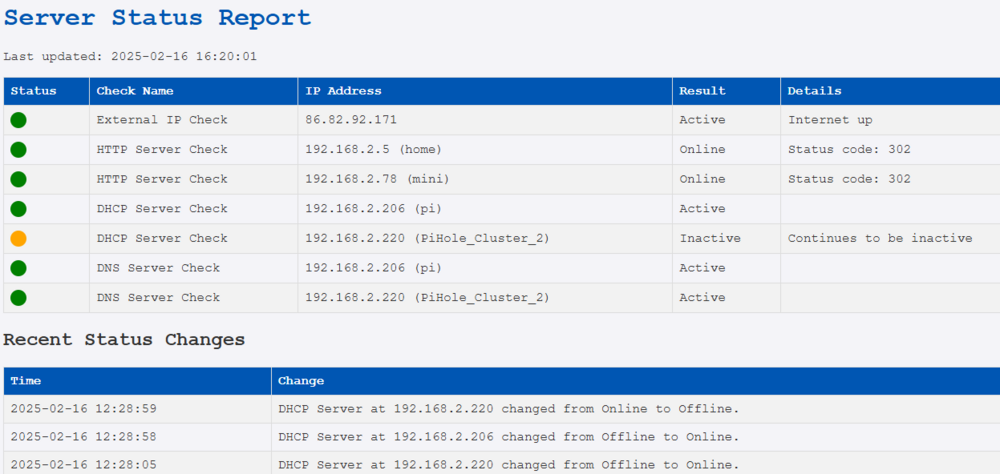The image size is (1000, 474).
Task: Click green status dot for External IP Check
Action: pyautogui.click(x=18, y=120)
